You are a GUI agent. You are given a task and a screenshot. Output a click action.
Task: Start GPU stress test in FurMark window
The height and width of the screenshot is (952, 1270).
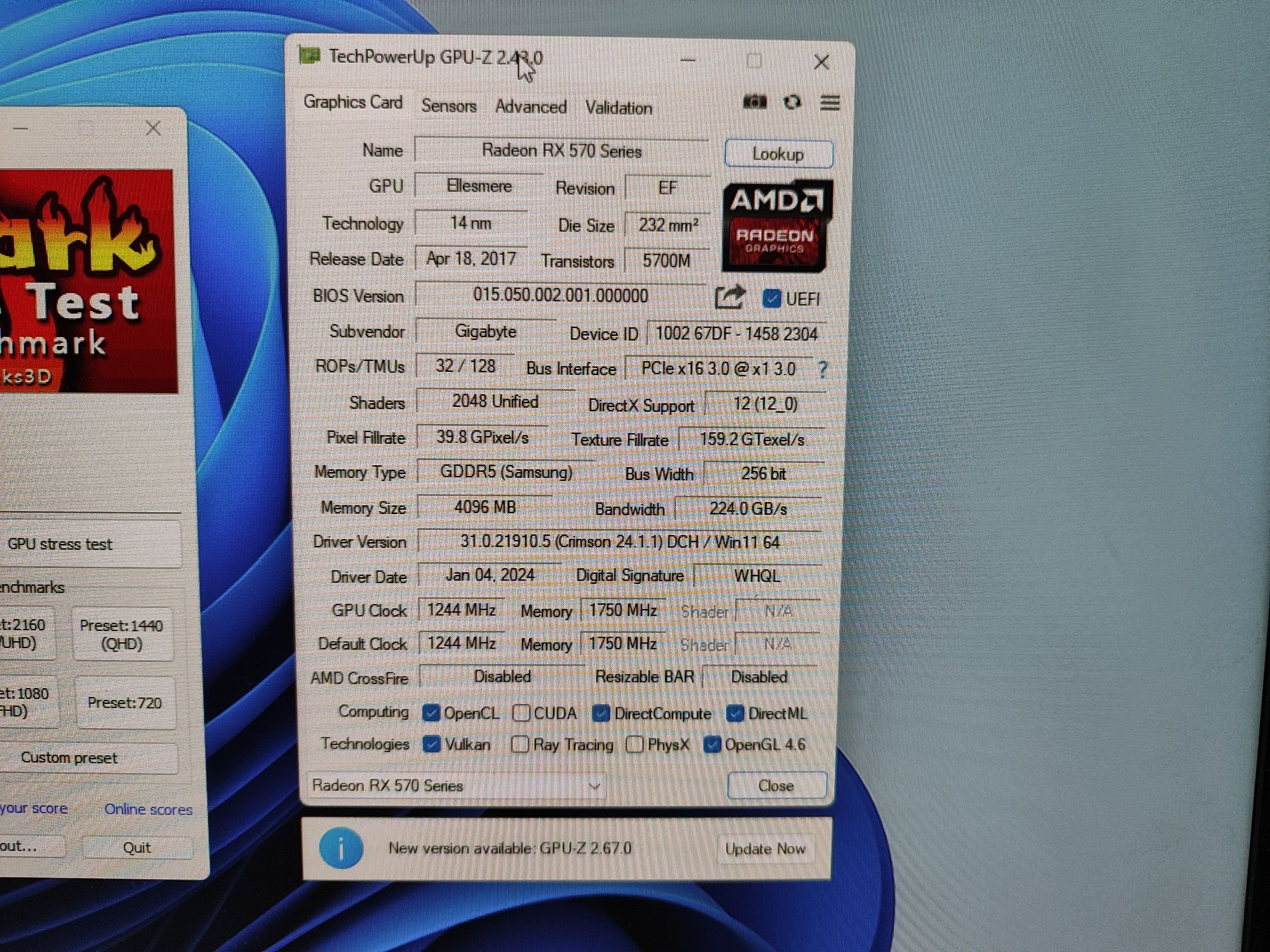(91, 544)
